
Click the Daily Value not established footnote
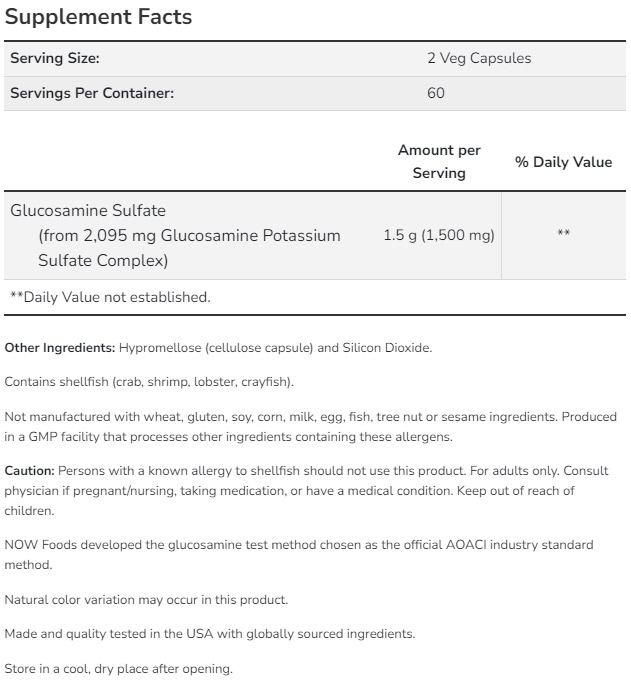(110, 297)
